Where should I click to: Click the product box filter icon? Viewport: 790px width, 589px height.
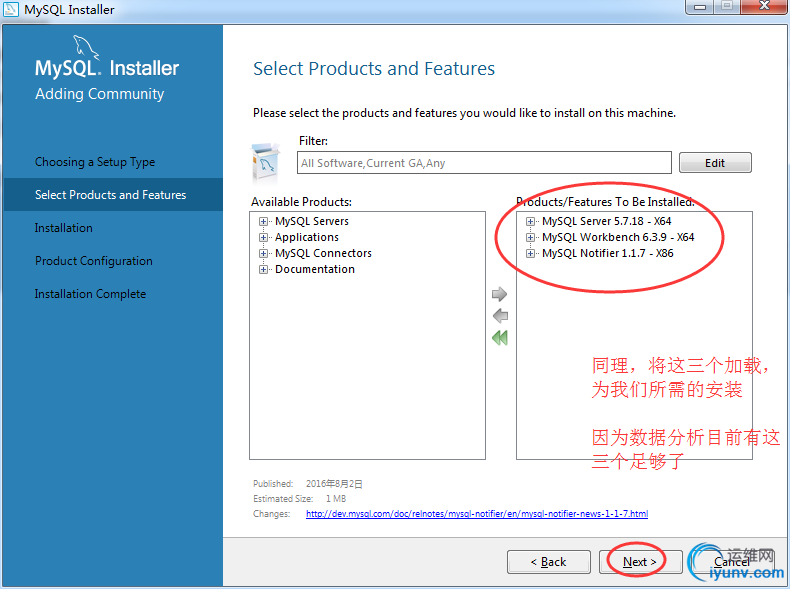265,162
